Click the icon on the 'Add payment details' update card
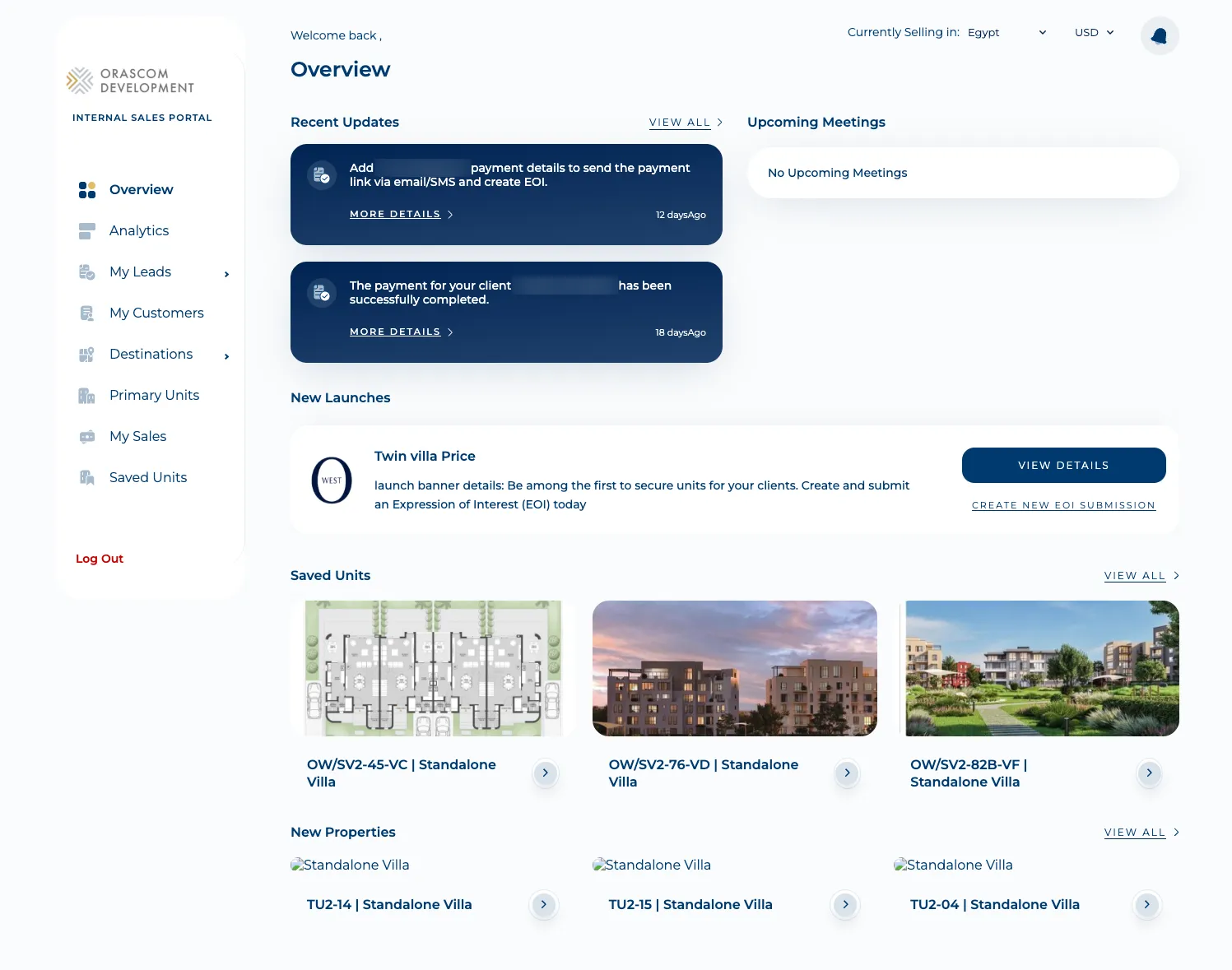The image size is (1232, 970). pos(322,175)
